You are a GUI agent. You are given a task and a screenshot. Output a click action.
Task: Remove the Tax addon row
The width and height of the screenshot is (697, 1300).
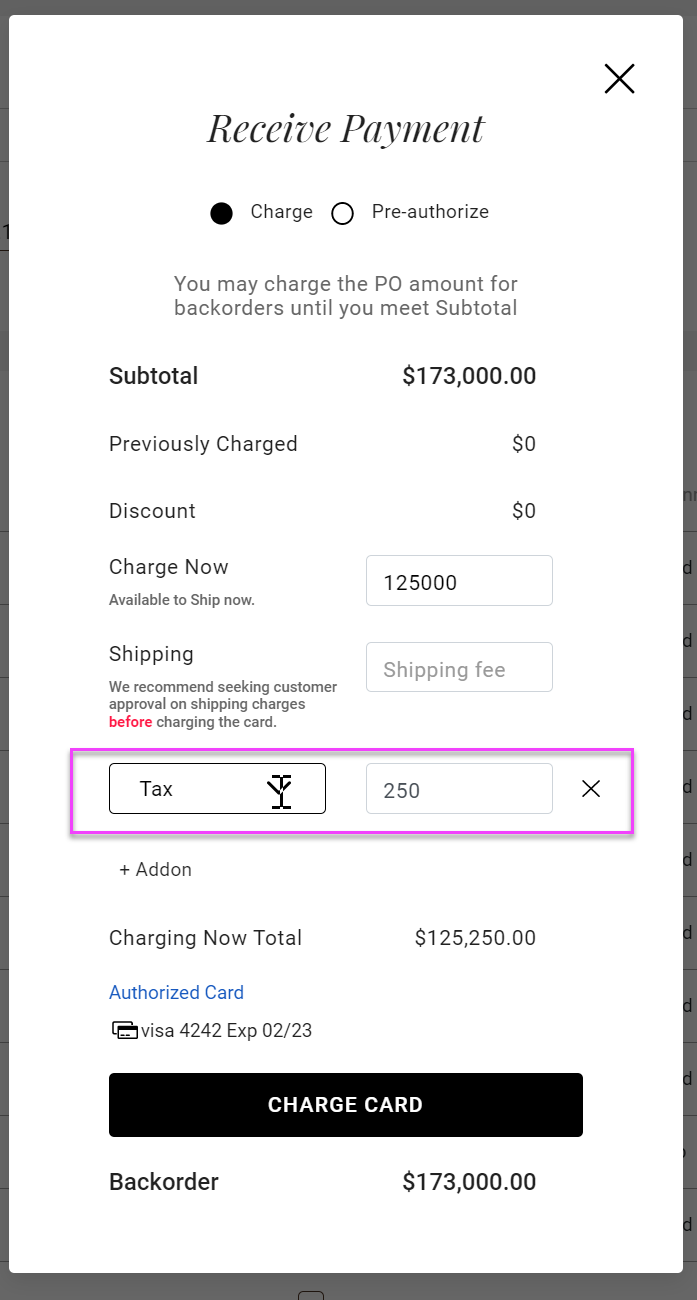click(x=591, y=789)
